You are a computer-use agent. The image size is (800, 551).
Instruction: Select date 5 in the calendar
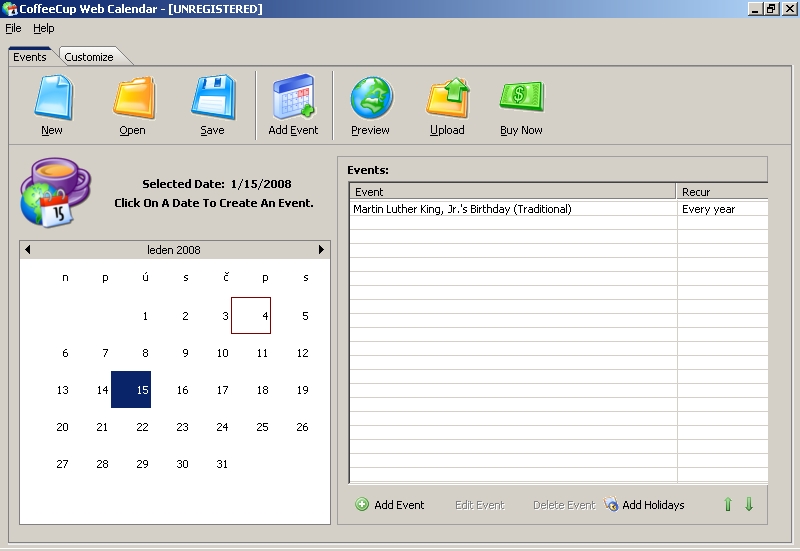(305, 316)
